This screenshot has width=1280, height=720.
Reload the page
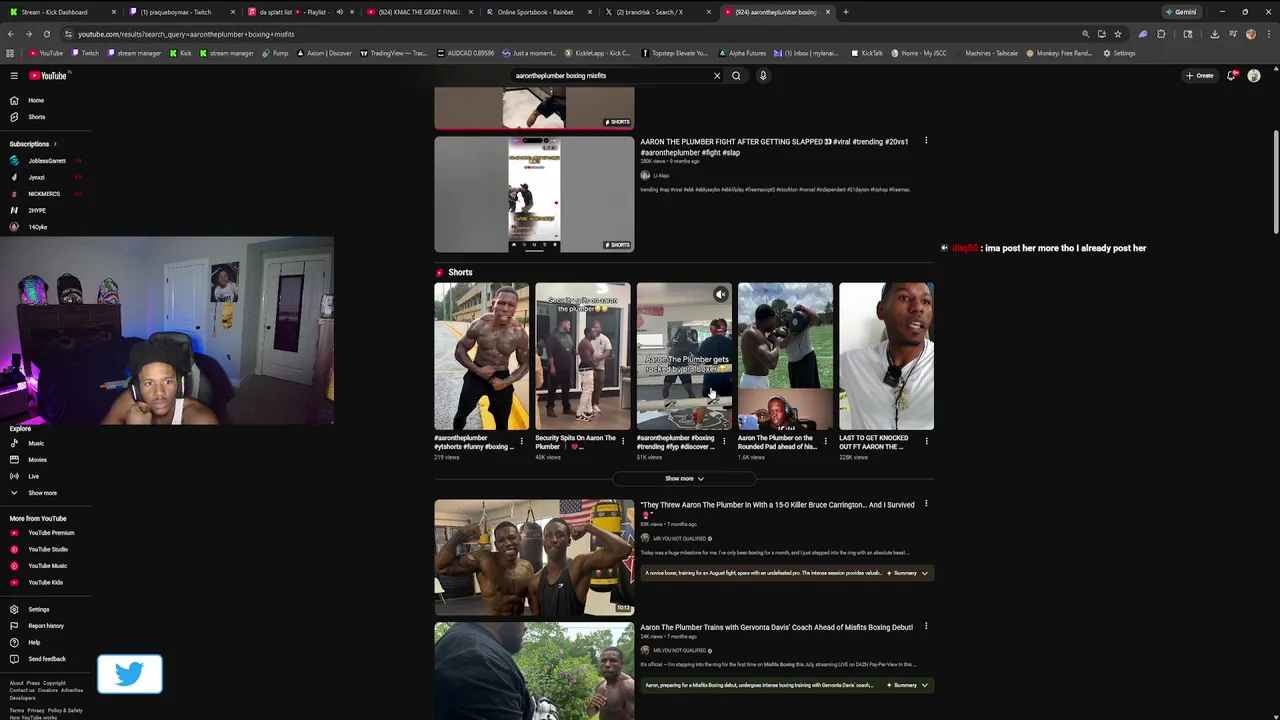[x=47, y=34]
